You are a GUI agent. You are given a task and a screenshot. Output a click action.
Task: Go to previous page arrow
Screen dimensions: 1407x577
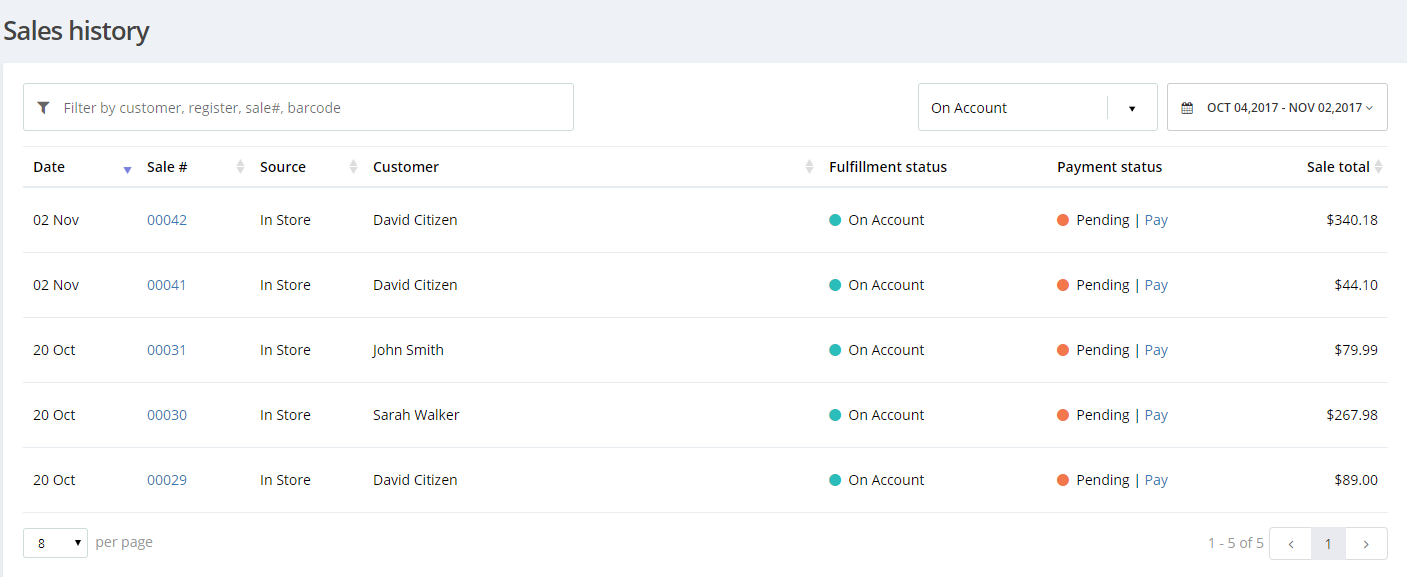pyautogui.click(x=1290, y=544)
